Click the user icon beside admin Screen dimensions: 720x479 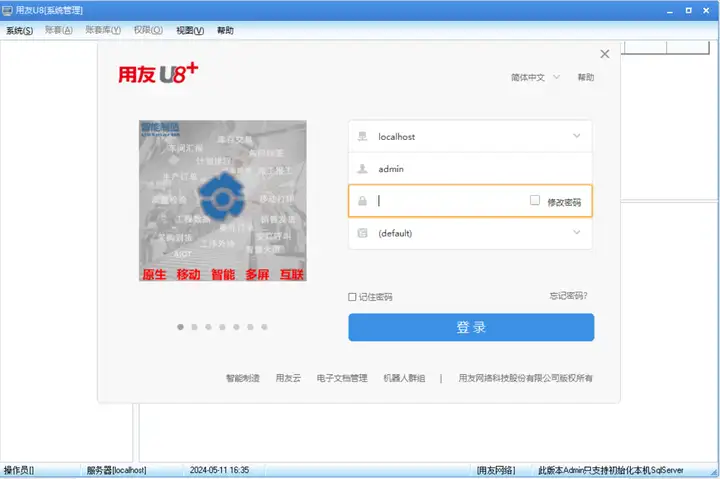[362, 169]
